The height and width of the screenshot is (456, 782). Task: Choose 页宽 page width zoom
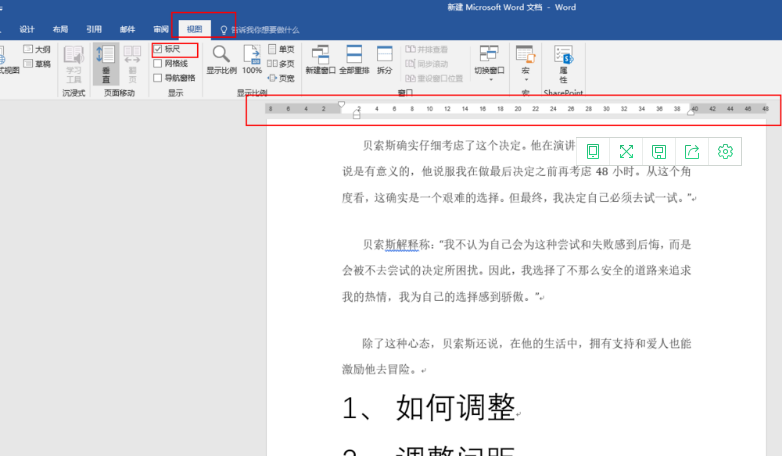(281, 78)
